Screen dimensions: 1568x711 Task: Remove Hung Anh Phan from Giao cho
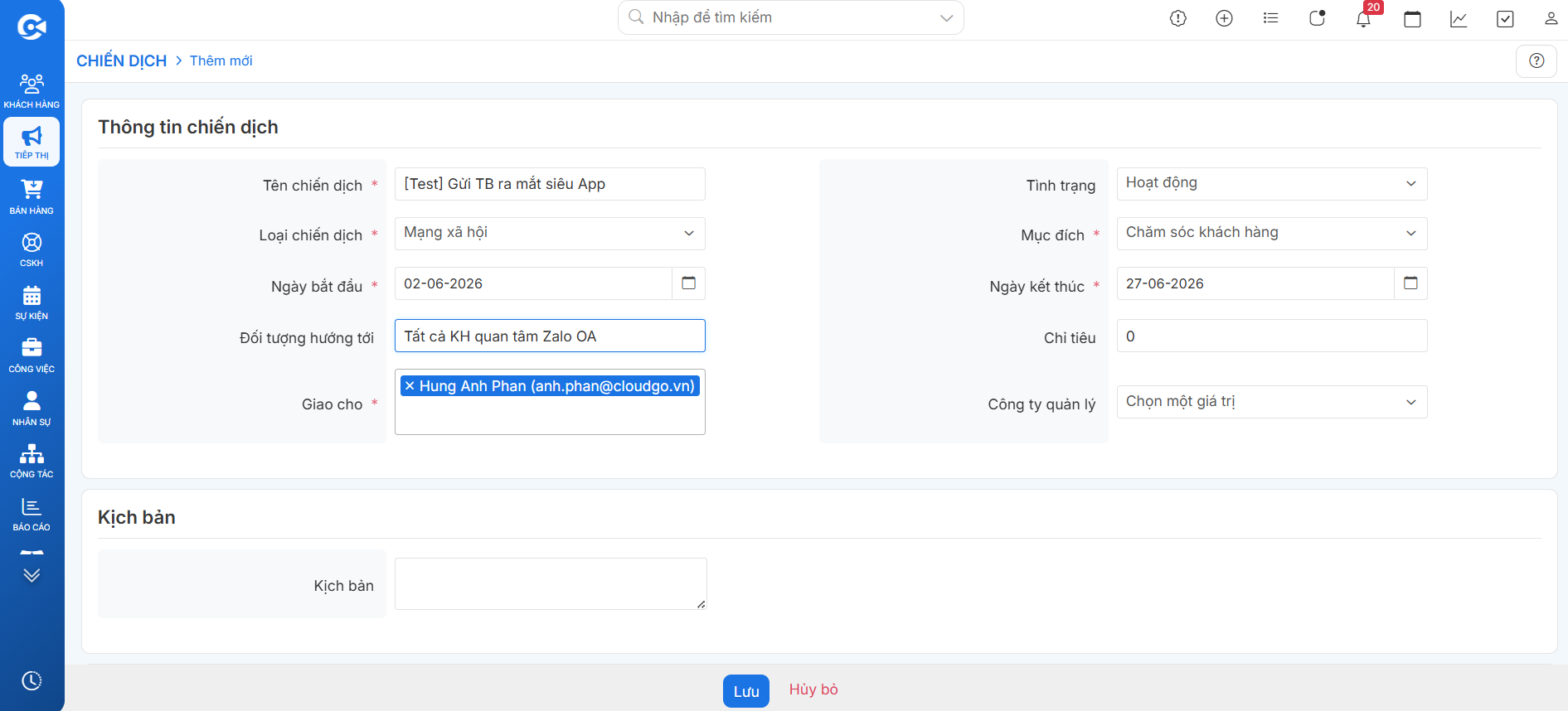pyautogui.click(x=410, y=386)
